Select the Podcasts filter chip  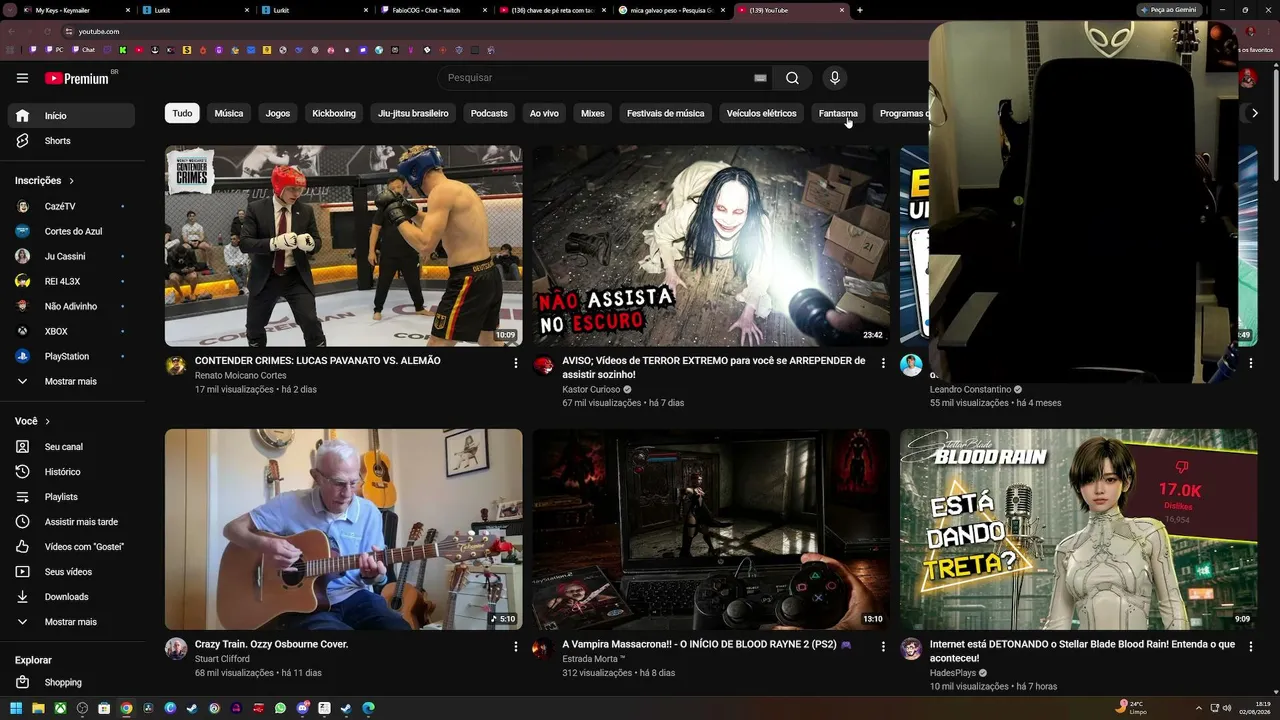489,113
